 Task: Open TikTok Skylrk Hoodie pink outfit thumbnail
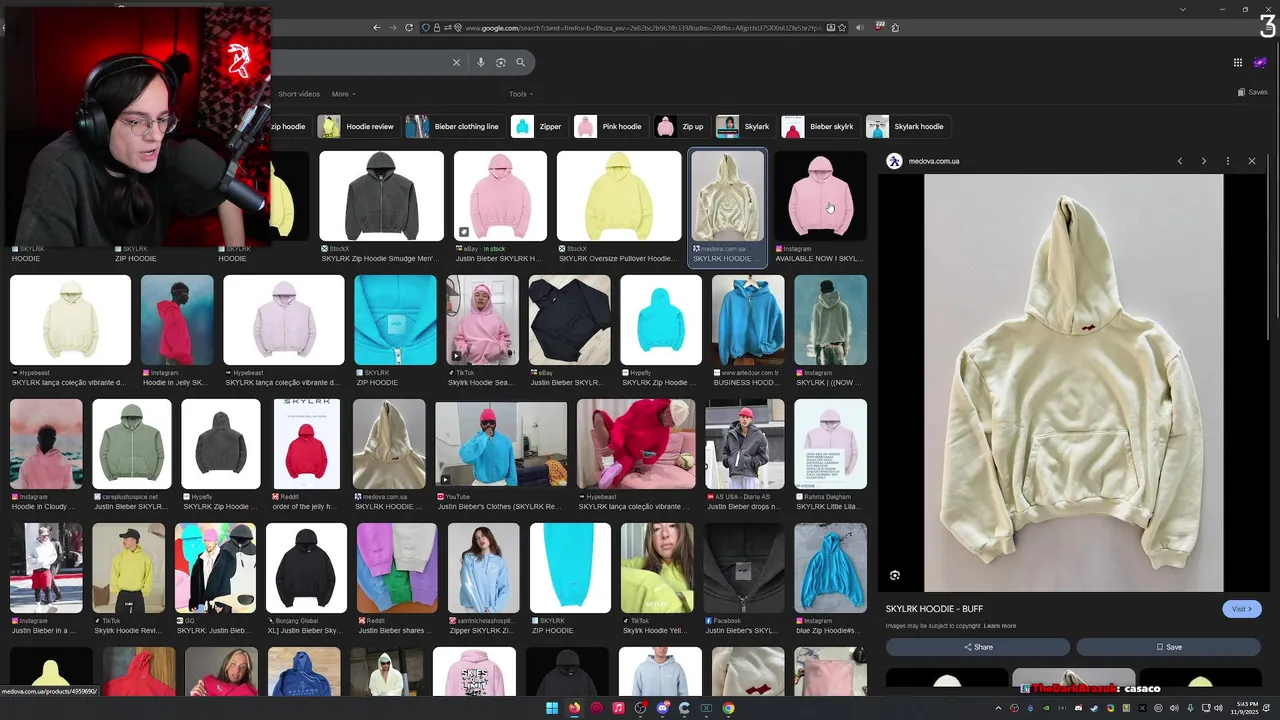482,320
